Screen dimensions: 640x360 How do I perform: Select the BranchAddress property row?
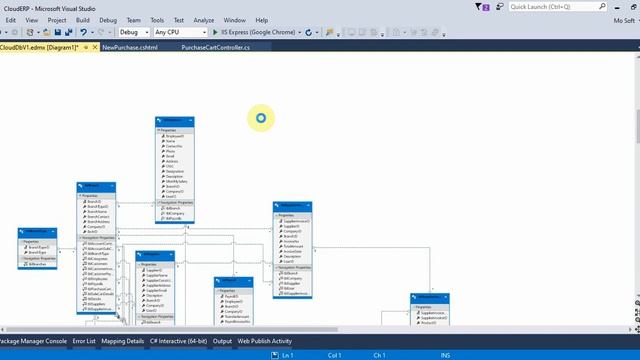click(98, 222)
